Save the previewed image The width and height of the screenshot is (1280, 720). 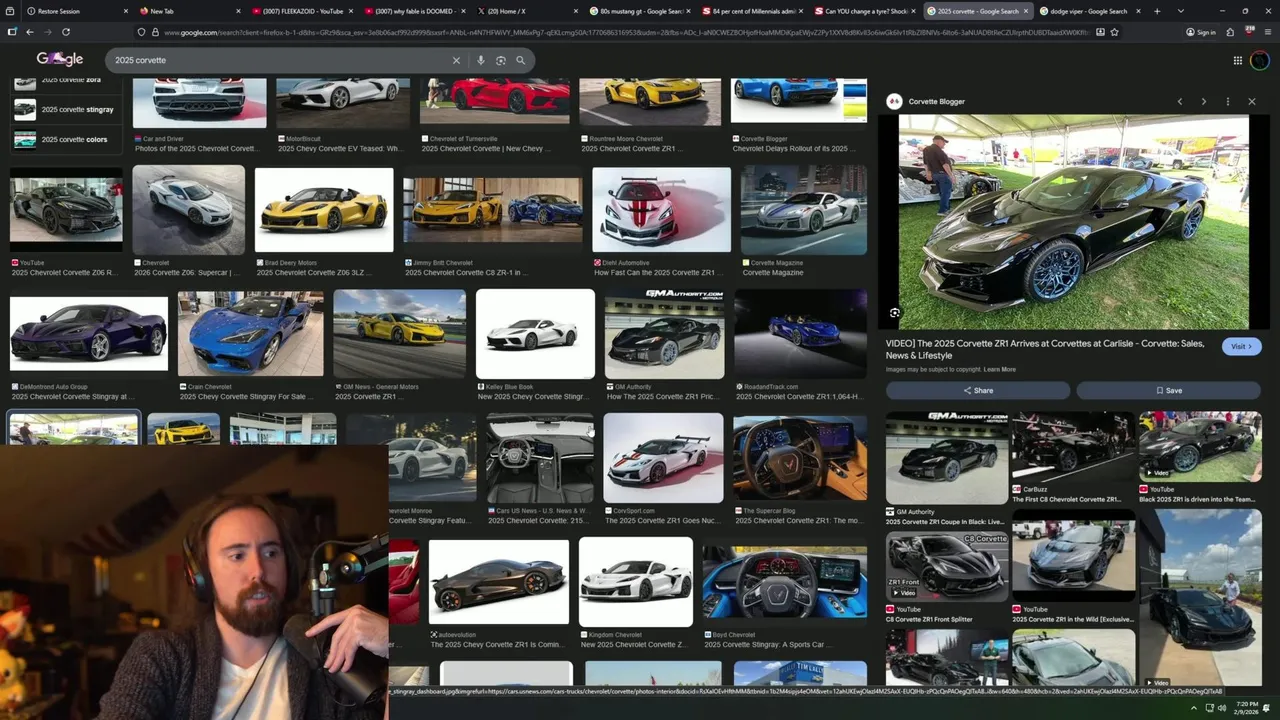coord(1169,390)
